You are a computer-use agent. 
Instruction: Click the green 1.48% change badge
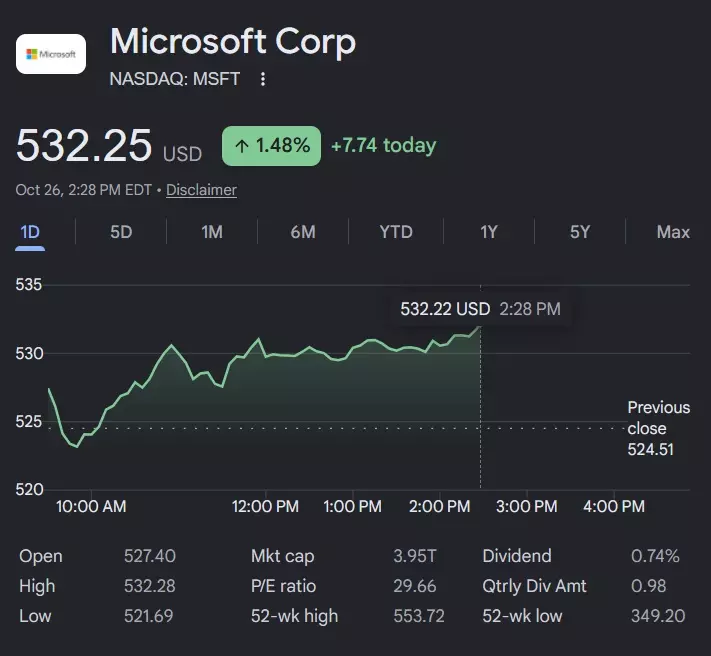point(271,146)
